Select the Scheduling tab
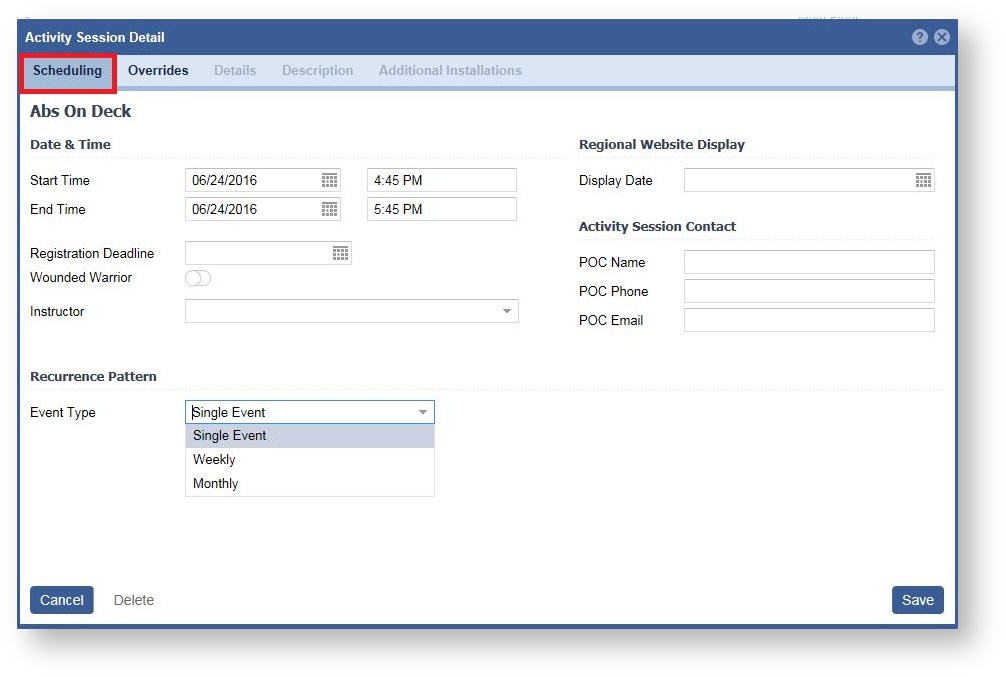Image resolution: width=1006 pixels, height=677 pixels. tap(68, 70)
